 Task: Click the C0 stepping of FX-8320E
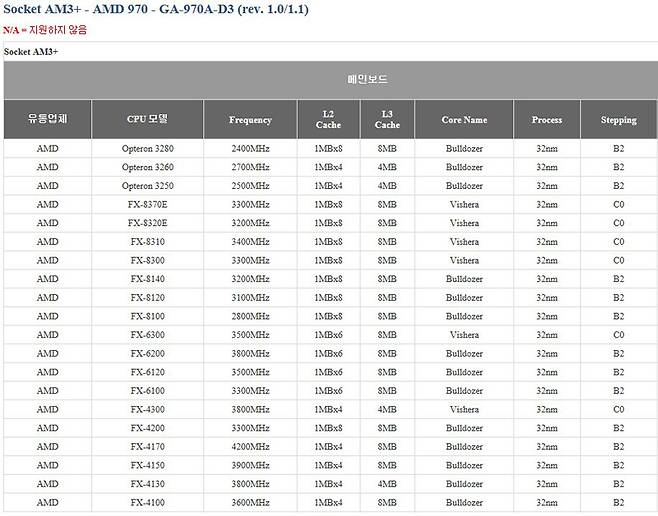pyautogui.click(x=619, y=223)
